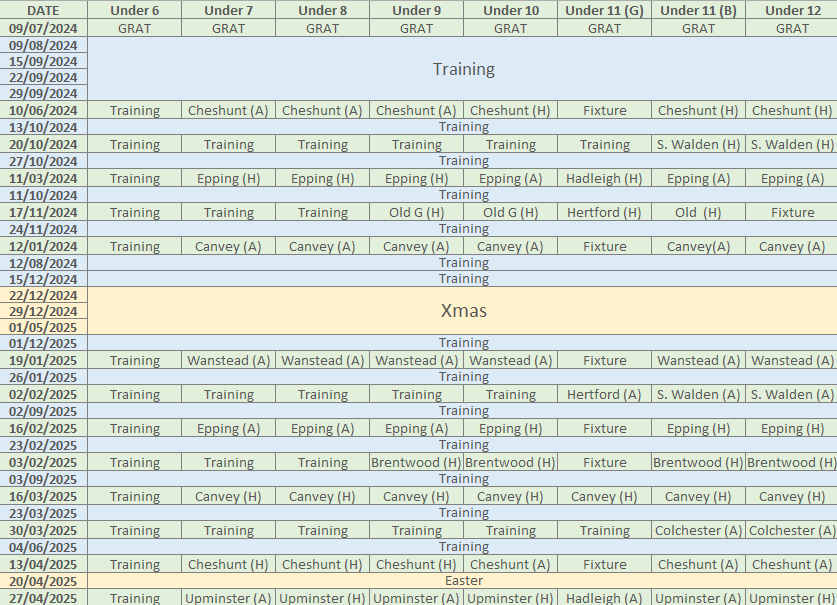837x605 pixels.
Task: Select Brentwood (H) under Under 10
Action: [x=510, y=462]
